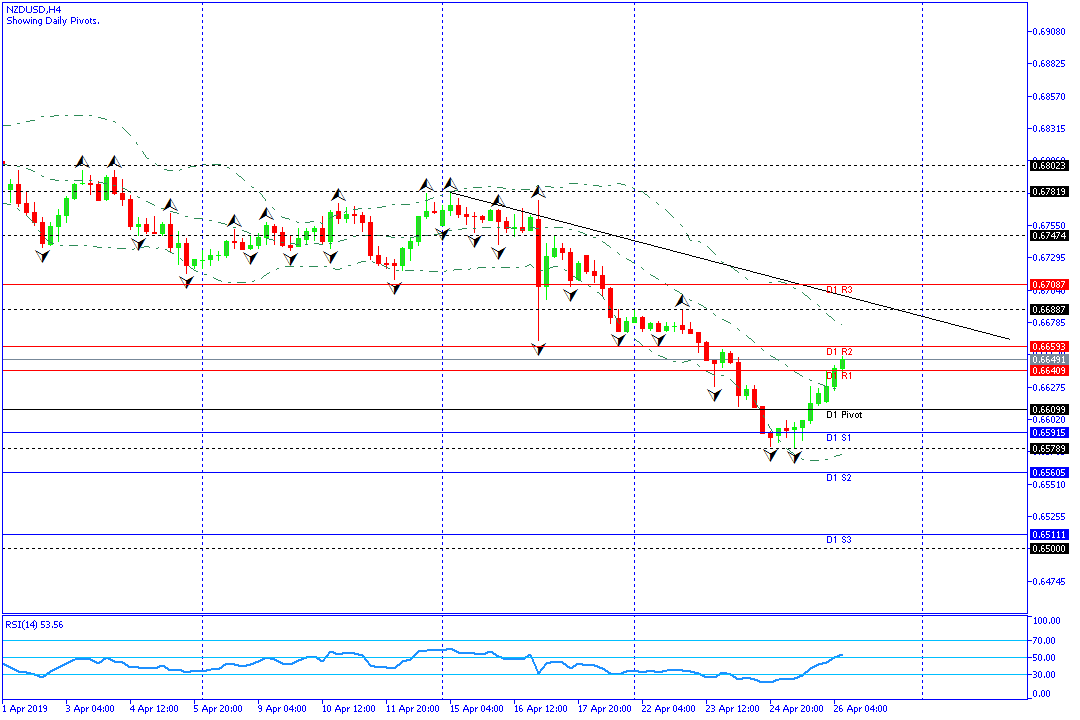Click the RSI 70.00 scale value
Image resolution: width=1080 pixels, height=720 pixels.
(x=1044, y=641)
